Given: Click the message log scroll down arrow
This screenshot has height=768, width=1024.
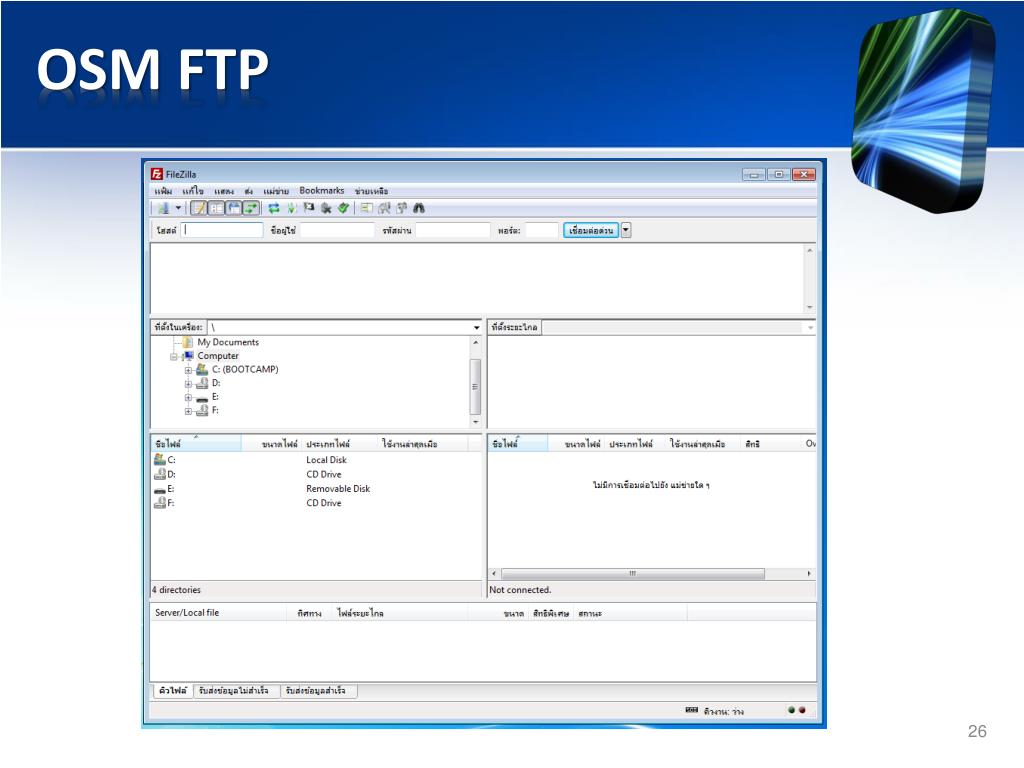Looking at the screenshot, I should [x=810, y=307].
